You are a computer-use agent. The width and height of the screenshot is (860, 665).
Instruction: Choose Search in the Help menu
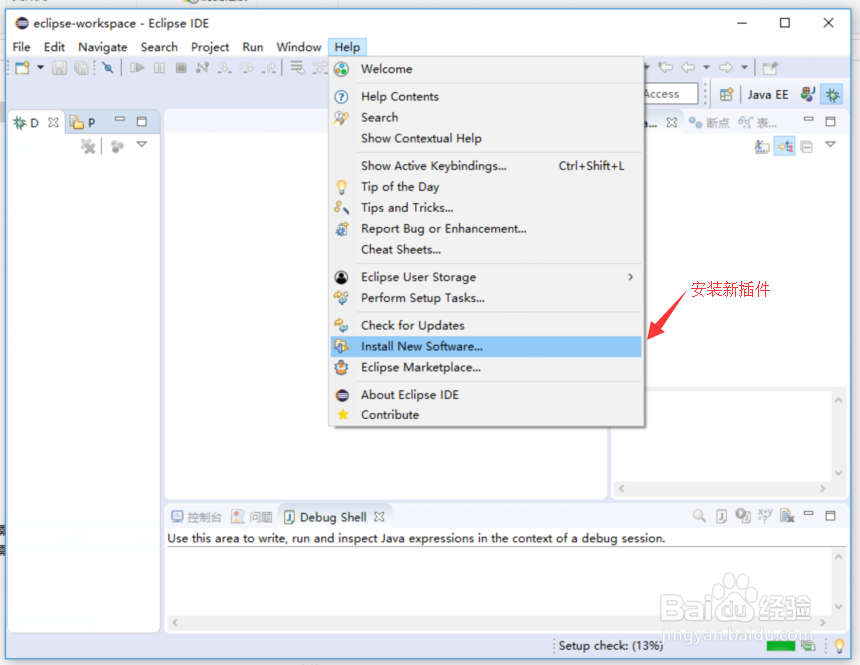(x=486, y=117)
